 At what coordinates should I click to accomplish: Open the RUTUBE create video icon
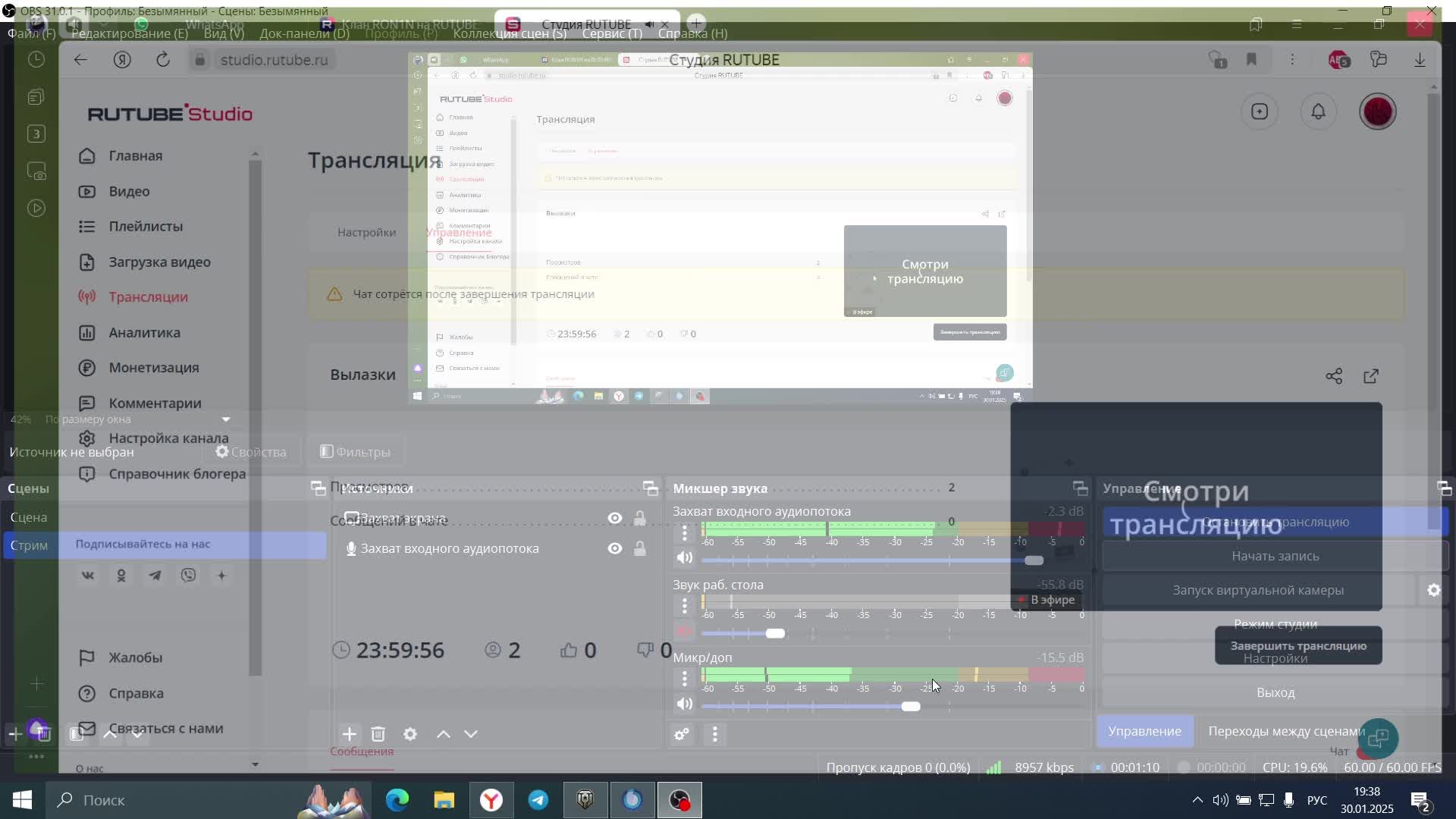click(x=1260, y=111)
